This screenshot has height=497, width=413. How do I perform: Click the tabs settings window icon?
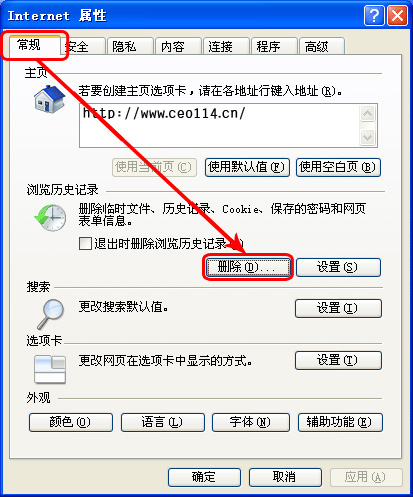pos(50,369)
